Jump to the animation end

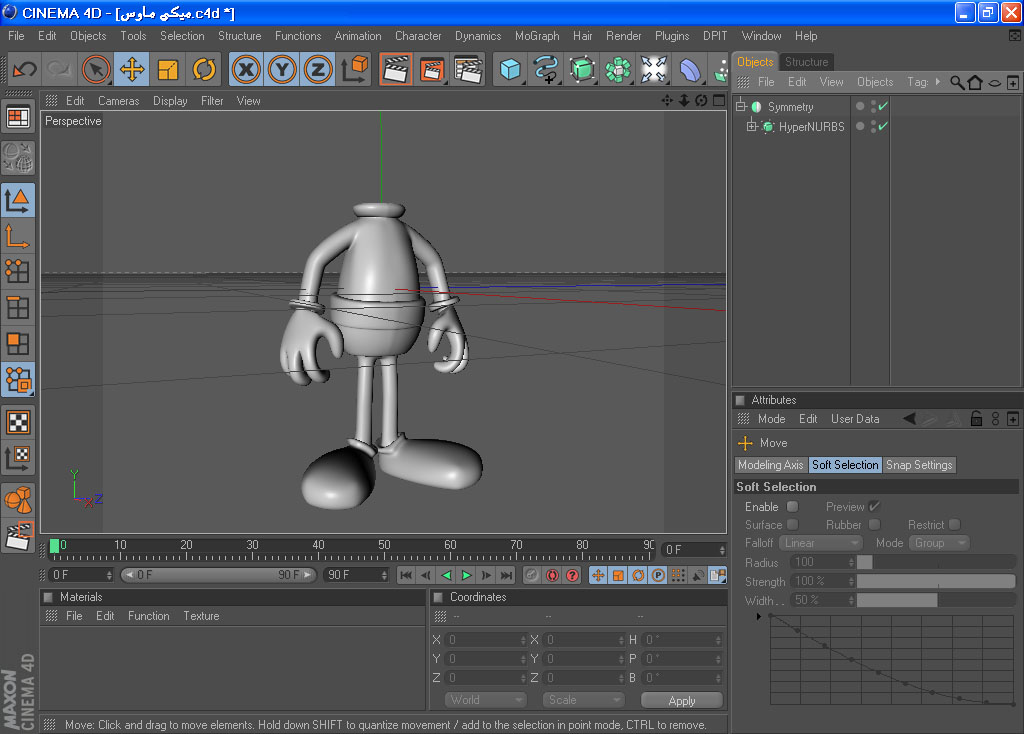pos(506,575)
